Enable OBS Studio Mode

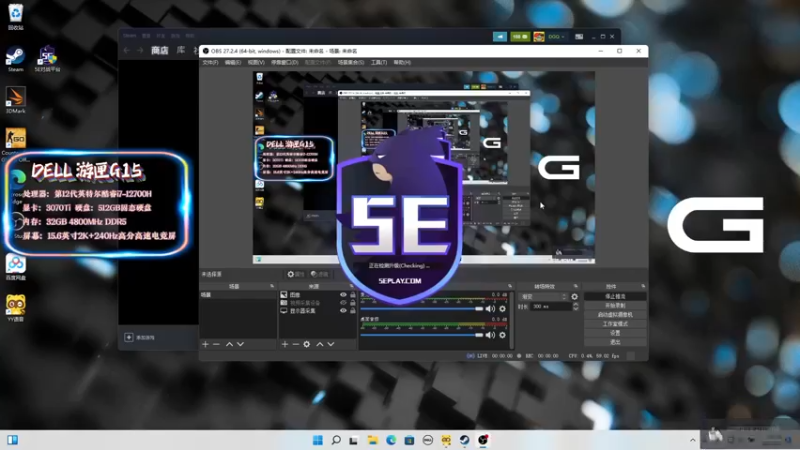tap(615, 324)
